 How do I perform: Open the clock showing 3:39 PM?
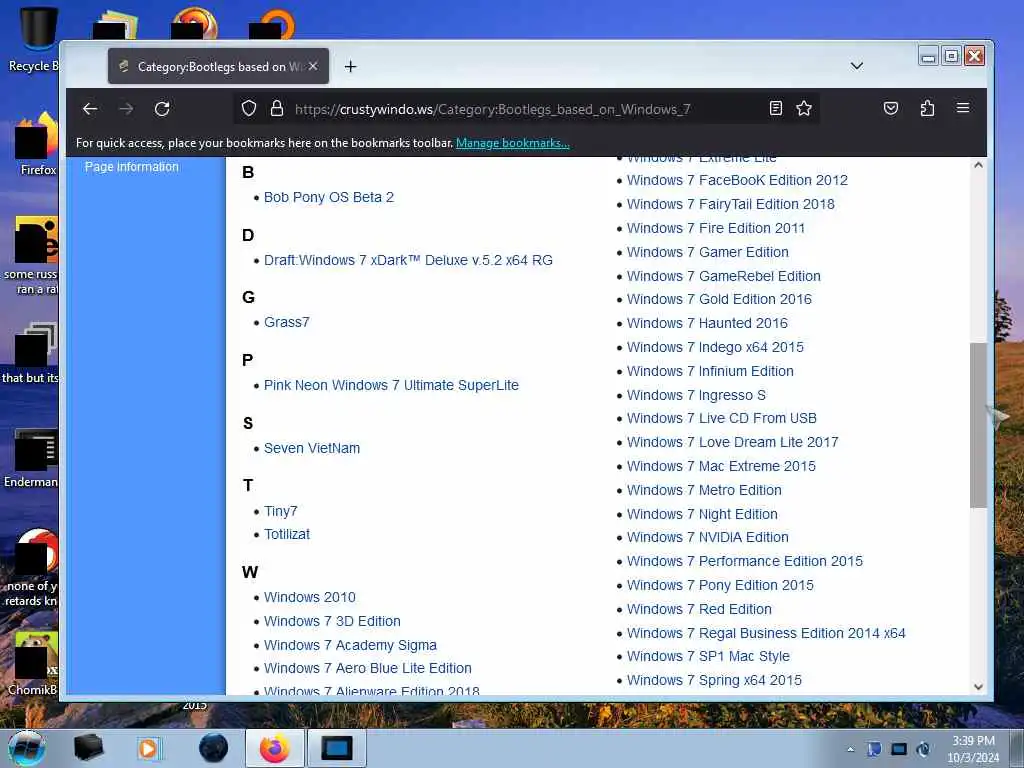(973, 749)
